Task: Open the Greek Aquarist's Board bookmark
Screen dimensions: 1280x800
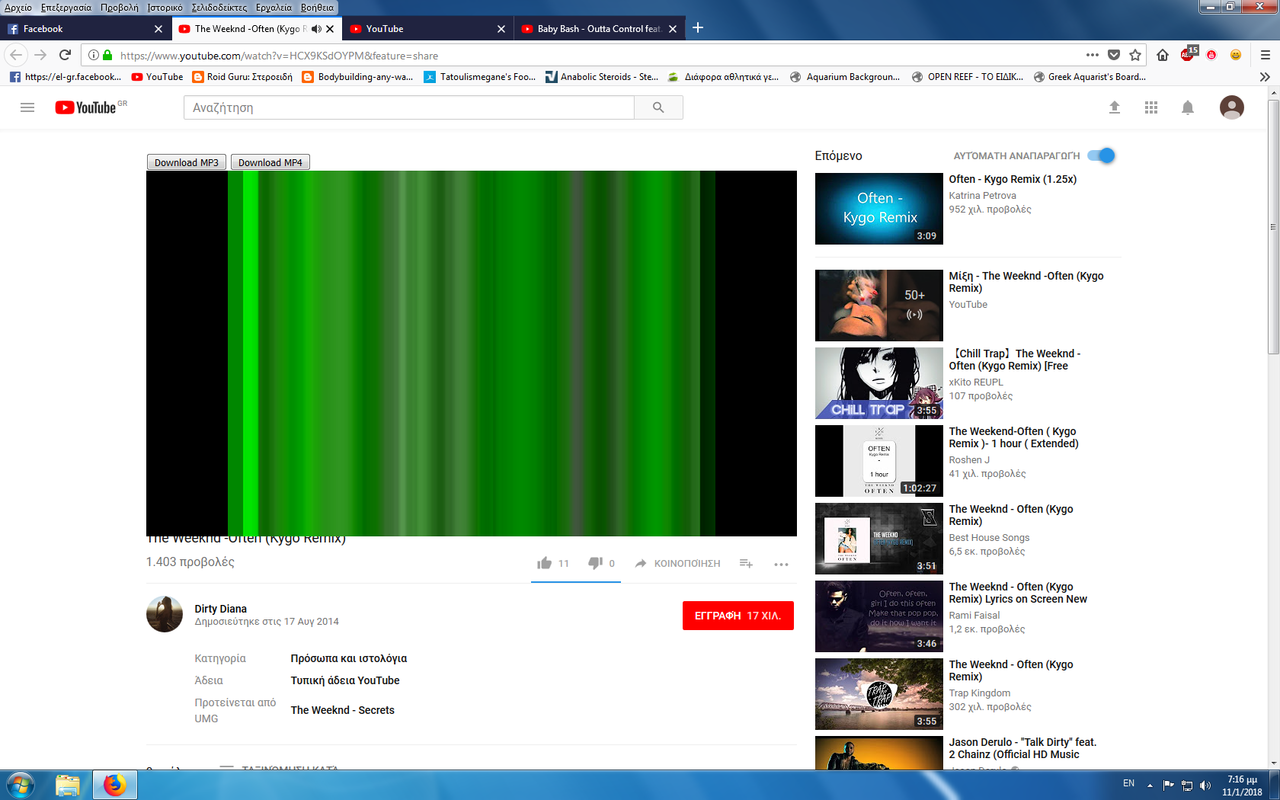Action: [x=1090, y=76]
